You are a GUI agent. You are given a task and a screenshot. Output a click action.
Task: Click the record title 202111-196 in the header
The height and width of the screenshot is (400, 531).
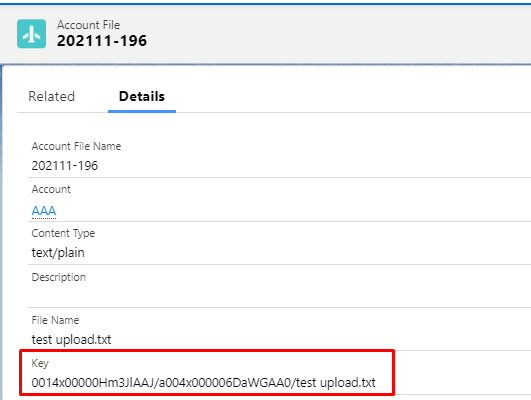pos(102,41)
